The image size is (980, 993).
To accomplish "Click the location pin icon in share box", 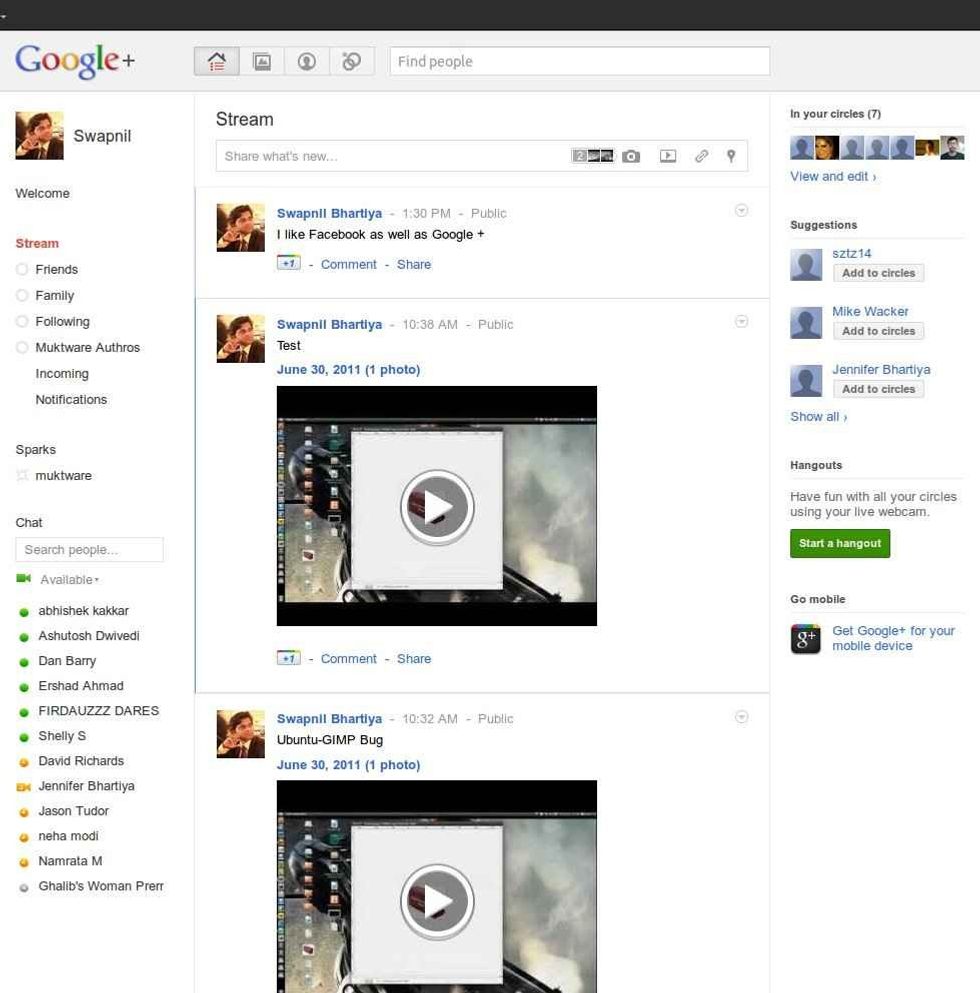I will coord(731,157).
